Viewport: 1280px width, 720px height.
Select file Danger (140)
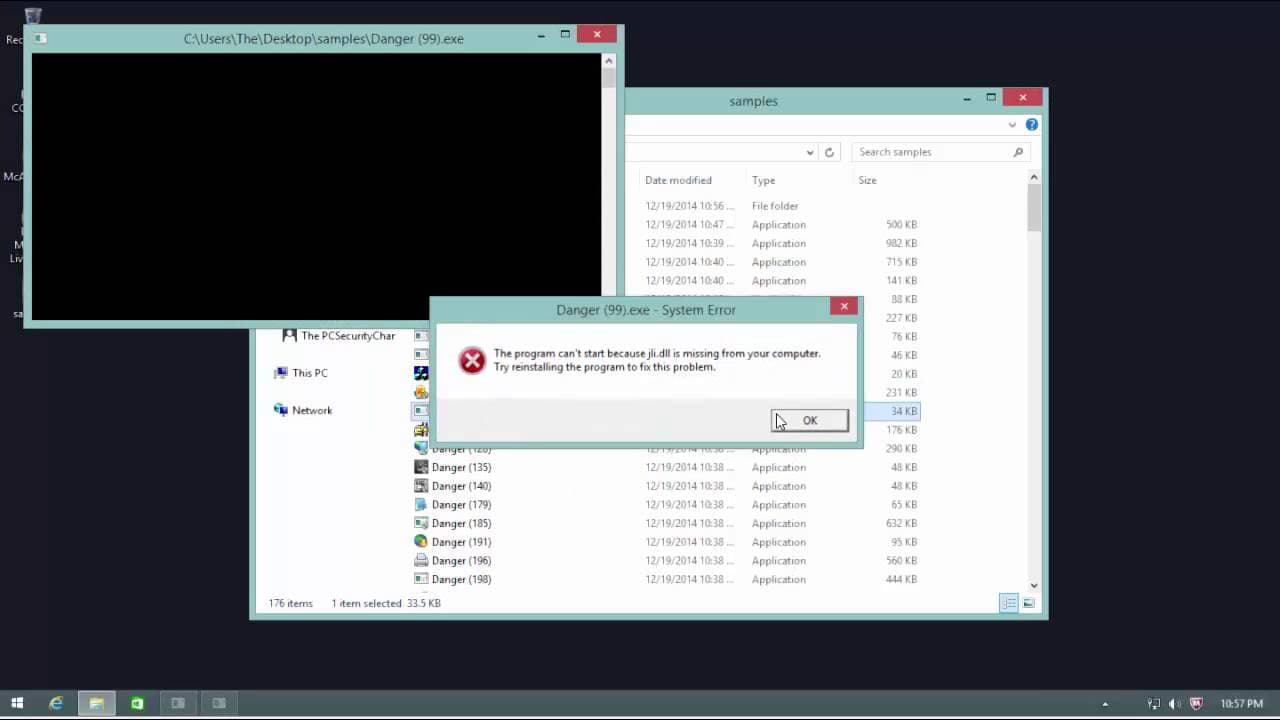pos(461,486)
